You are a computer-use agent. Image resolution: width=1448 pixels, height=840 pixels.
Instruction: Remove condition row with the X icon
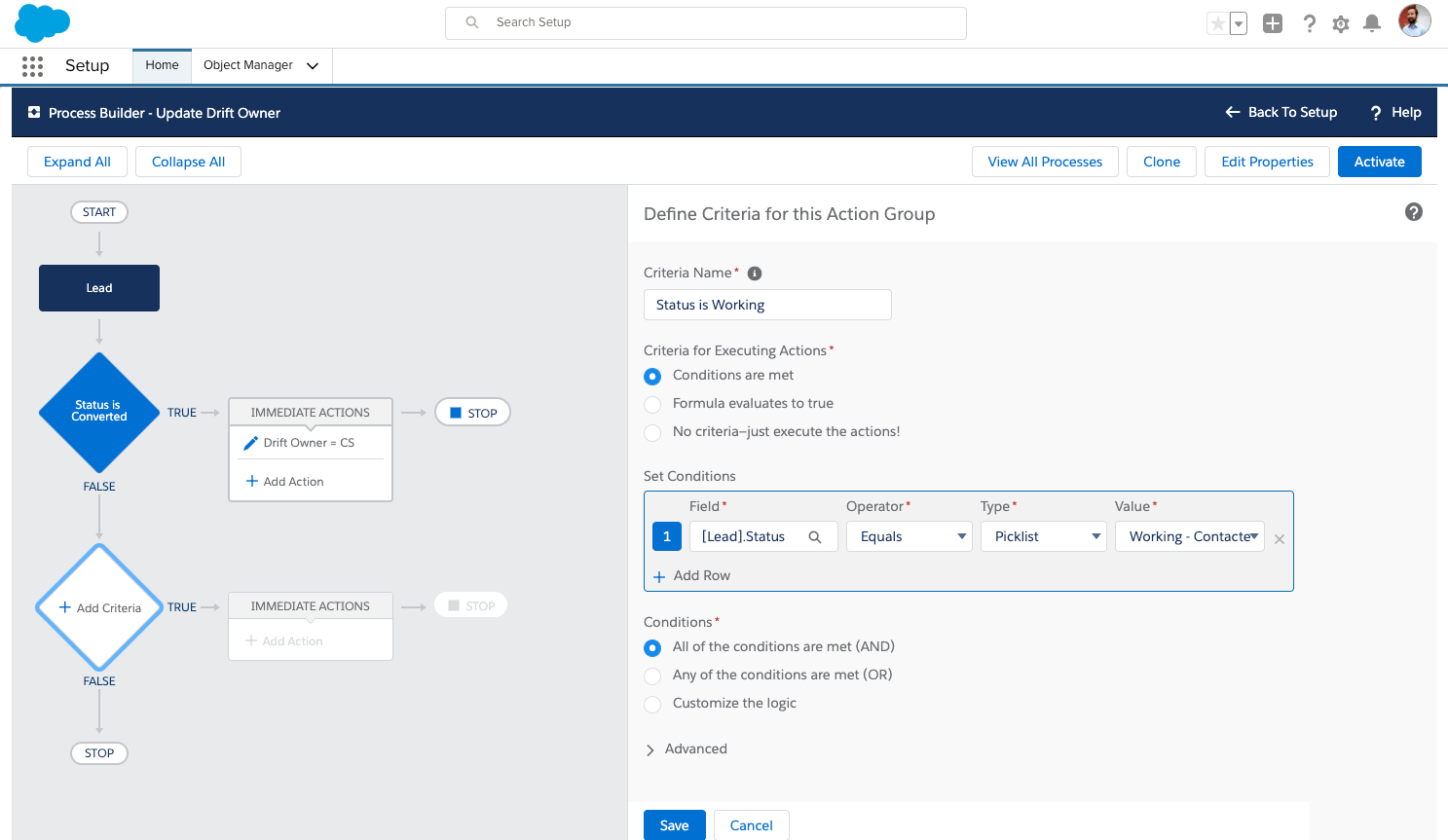(1280, 539)
